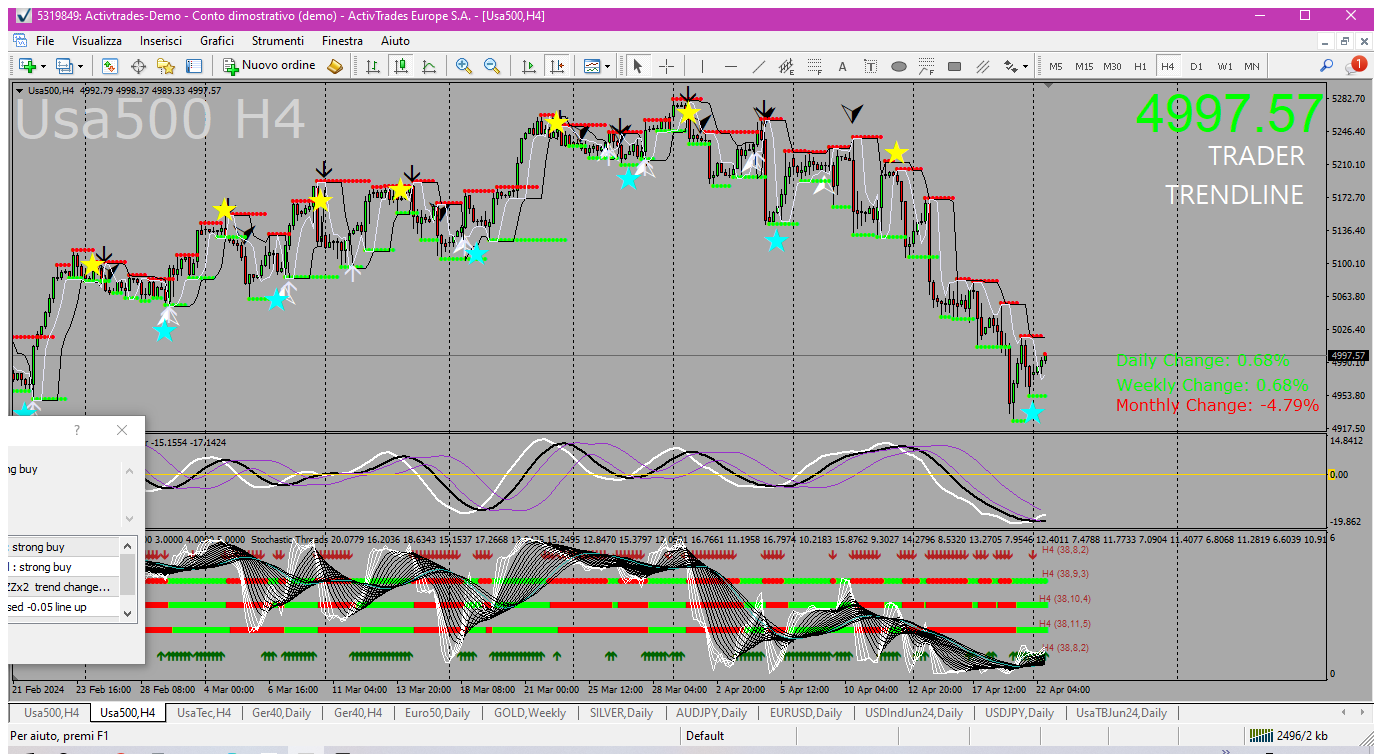Select the crosshair tool
This screenshot has width=1382, height=754.
(665, 66)
